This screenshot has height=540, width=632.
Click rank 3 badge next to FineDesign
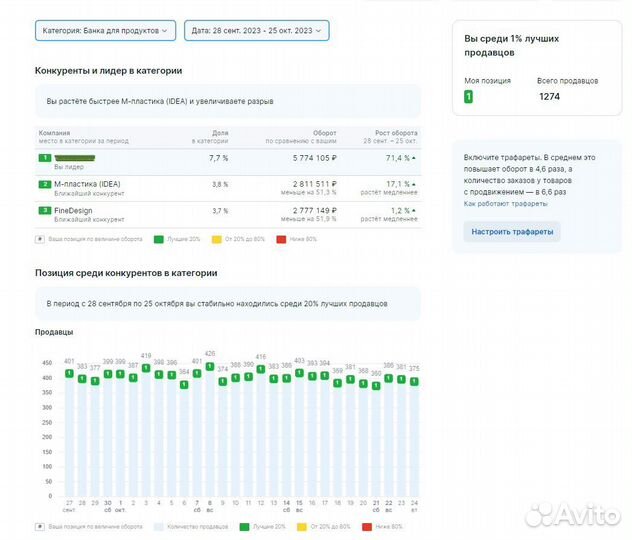pos(44,211)
